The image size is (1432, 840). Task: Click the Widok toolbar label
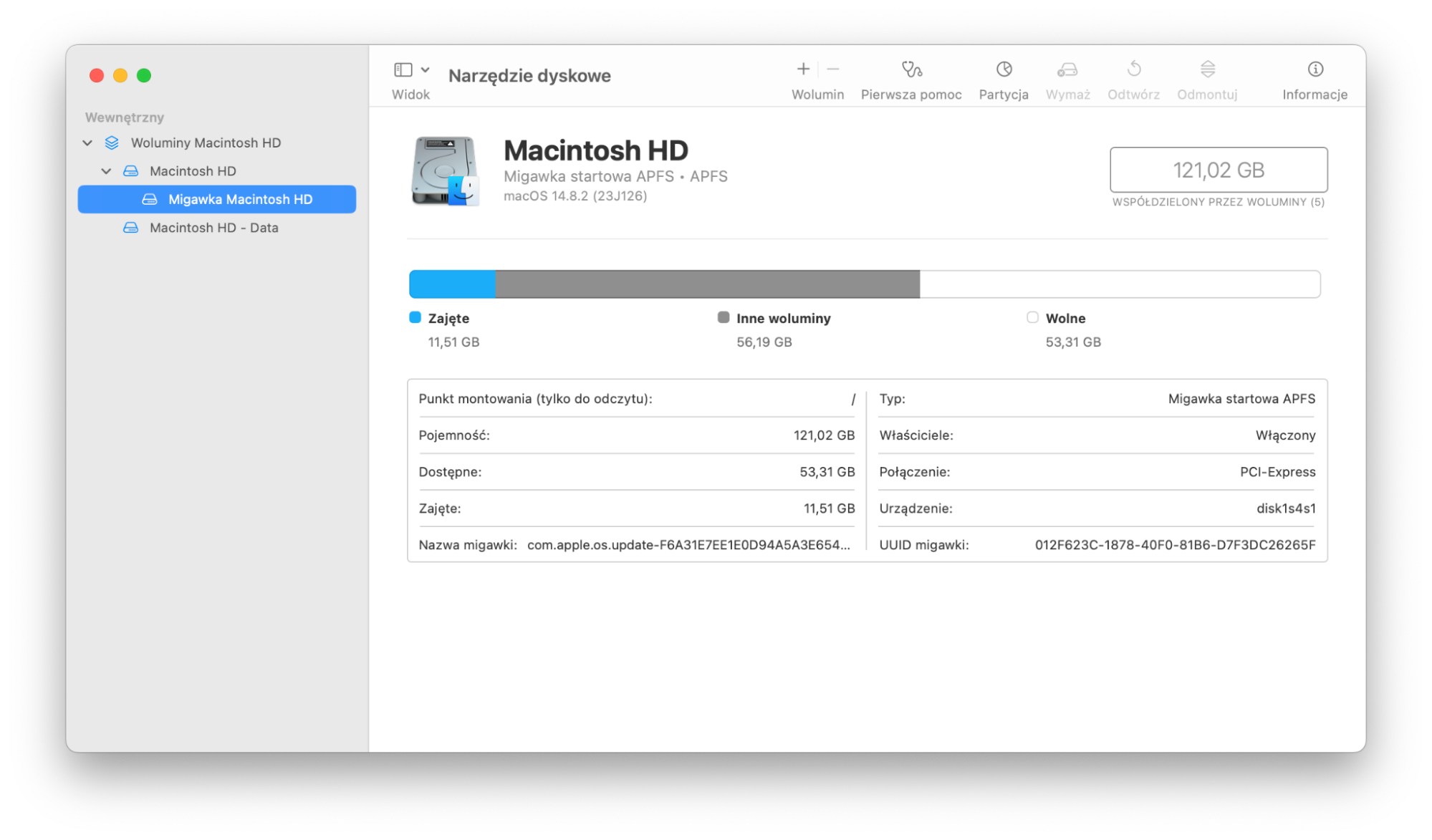tap(410, 95)
